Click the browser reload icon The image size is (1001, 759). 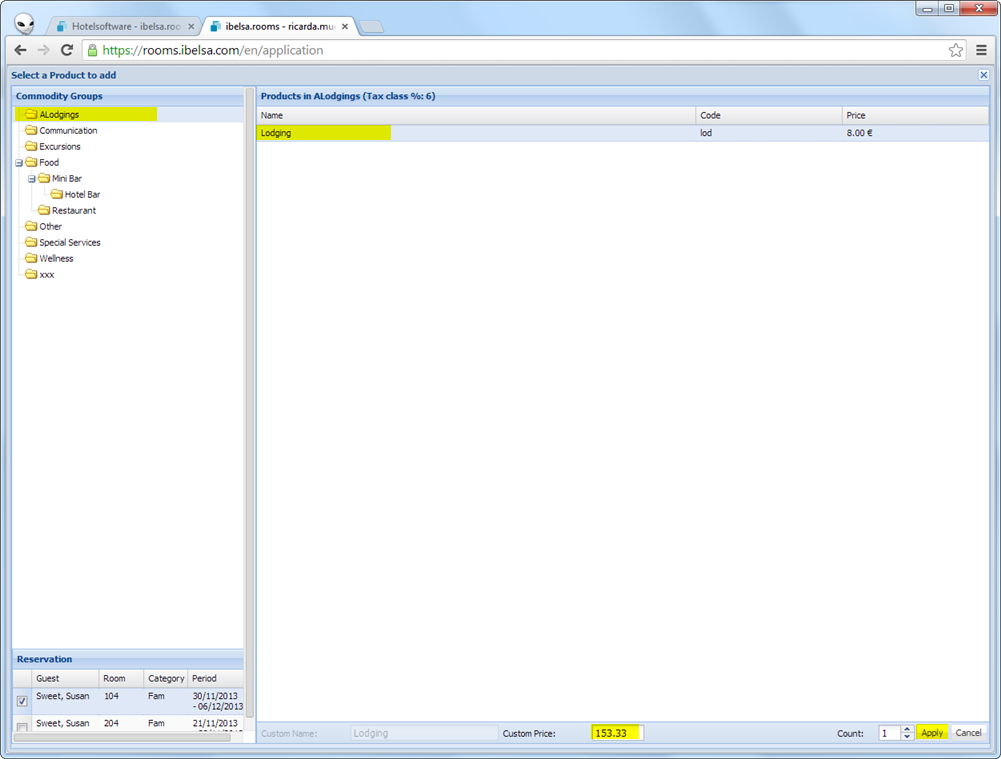[x=67, y=50]
